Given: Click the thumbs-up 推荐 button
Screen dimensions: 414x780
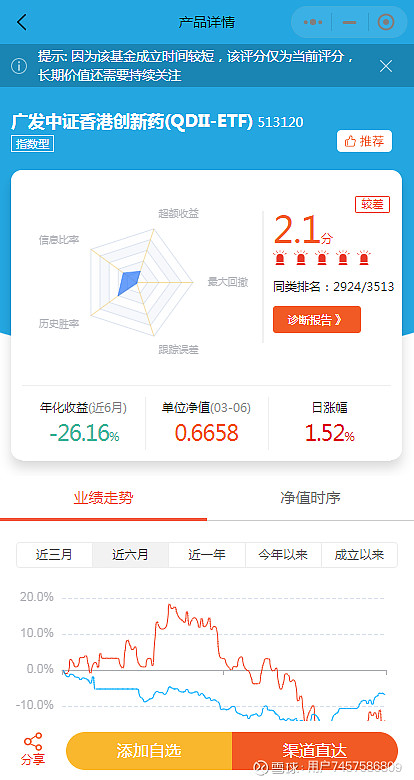Looking at the screenshot, I should [x=364, y=141].
